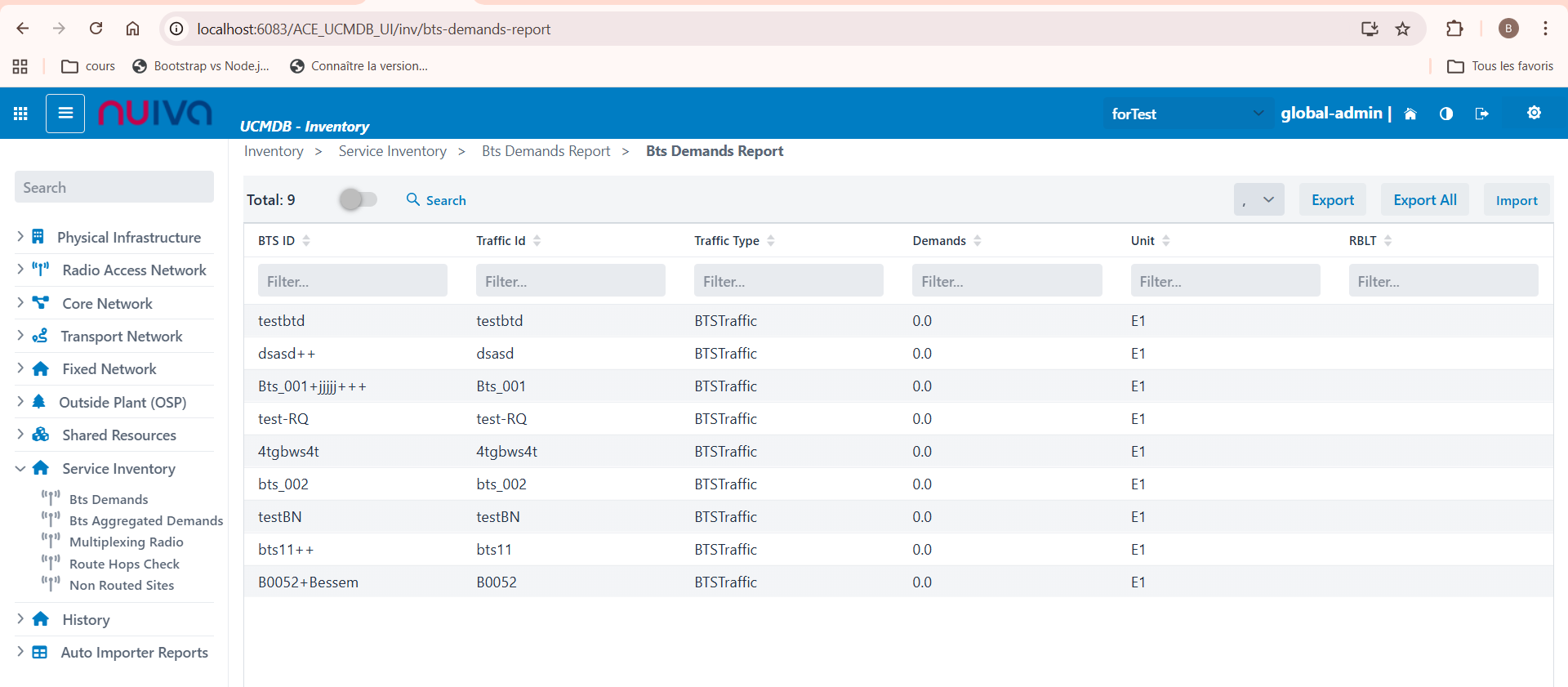The image size is (1568, 687).
Task: Click the Export All button
Action: [x=1424, y=199]
